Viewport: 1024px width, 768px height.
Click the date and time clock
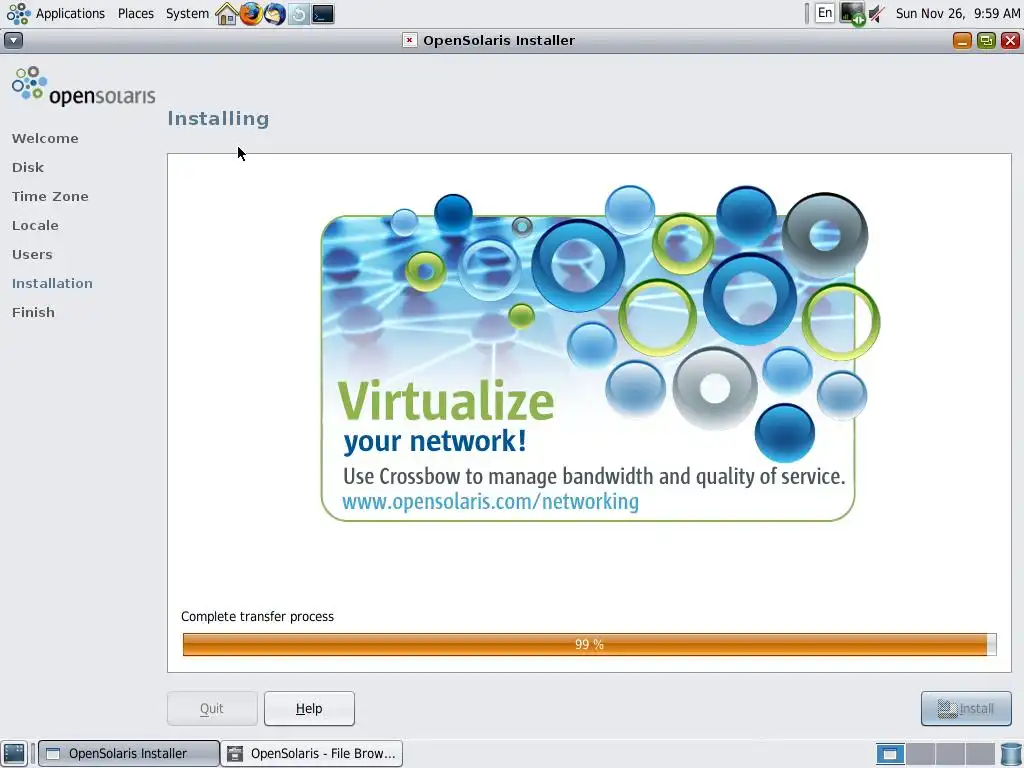[x=957, y=13]
